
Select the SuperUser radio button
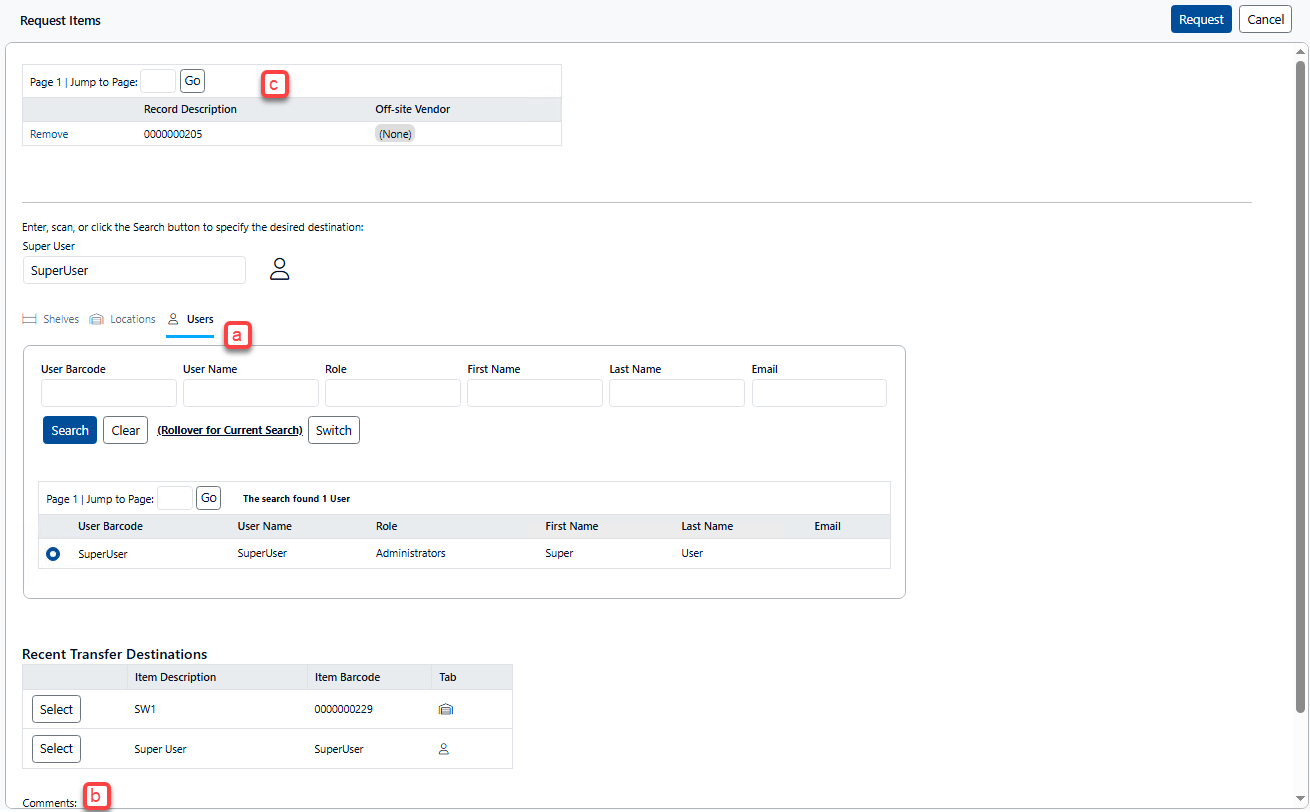53,553
